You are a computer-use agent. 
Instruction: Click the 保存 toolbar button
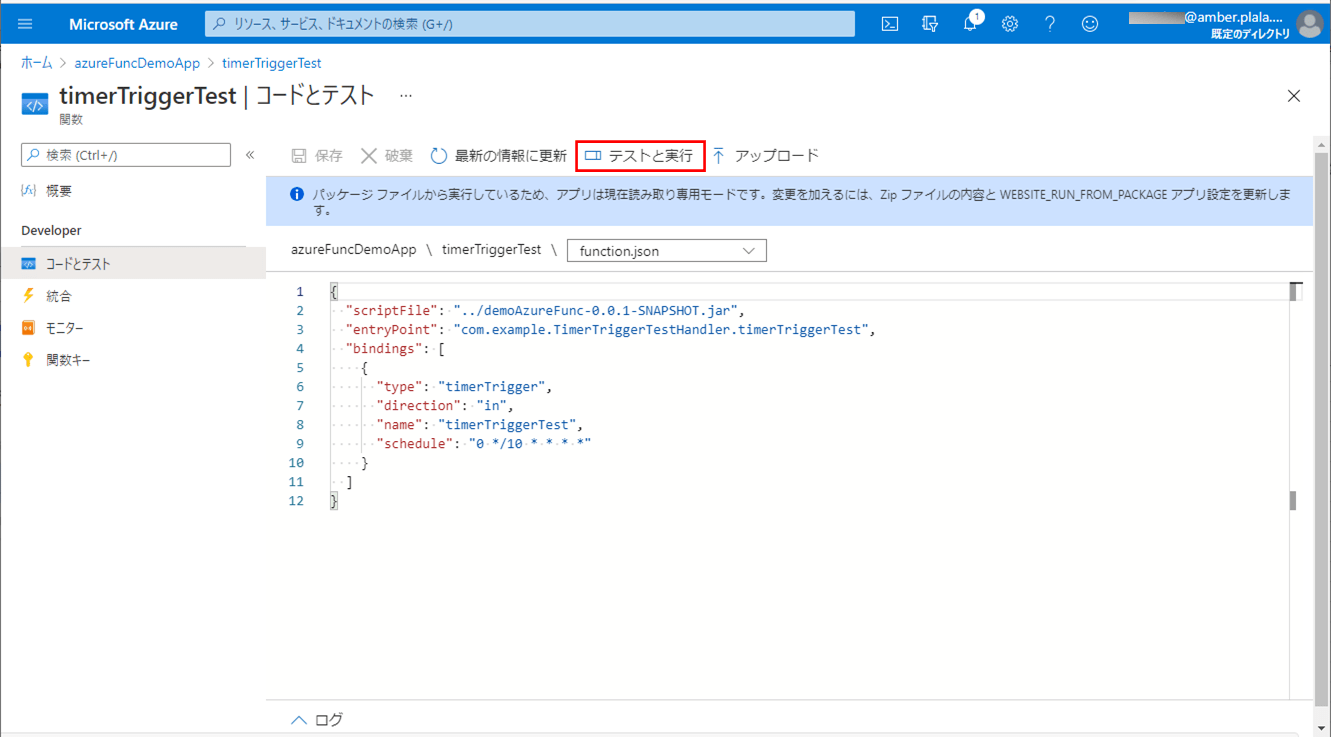pyautogui.click(x=317, y=156)
